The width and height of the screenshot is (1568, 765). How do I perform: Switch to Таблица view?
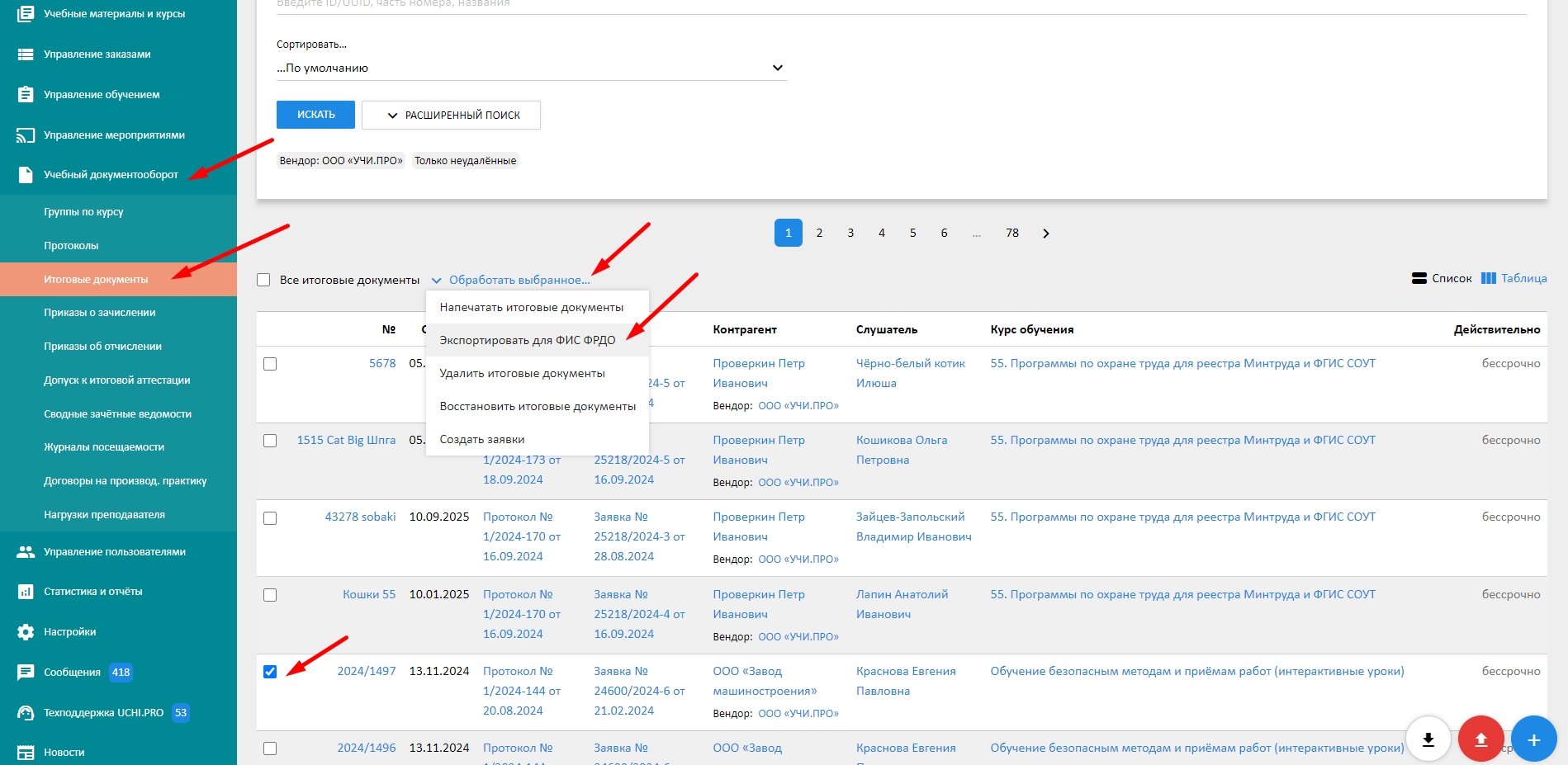(x=1514, y=278)
